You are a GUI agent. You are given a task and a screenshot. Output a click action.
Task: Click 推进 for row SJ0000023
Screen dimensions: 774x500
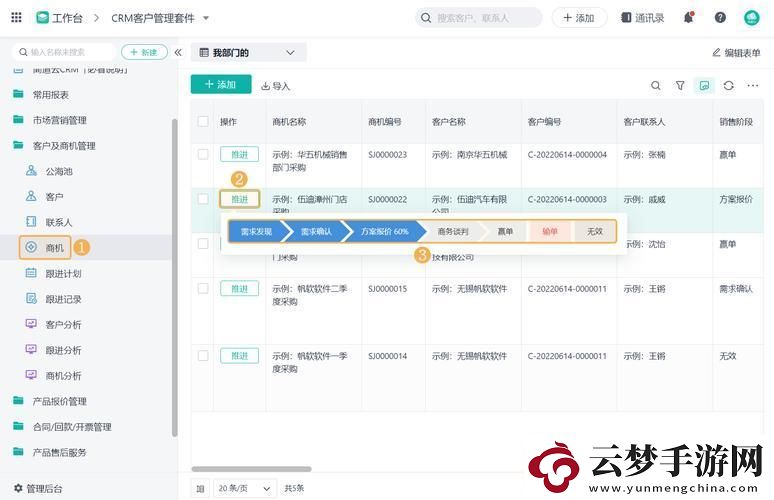pyautogui.click(x=239, y=154)
